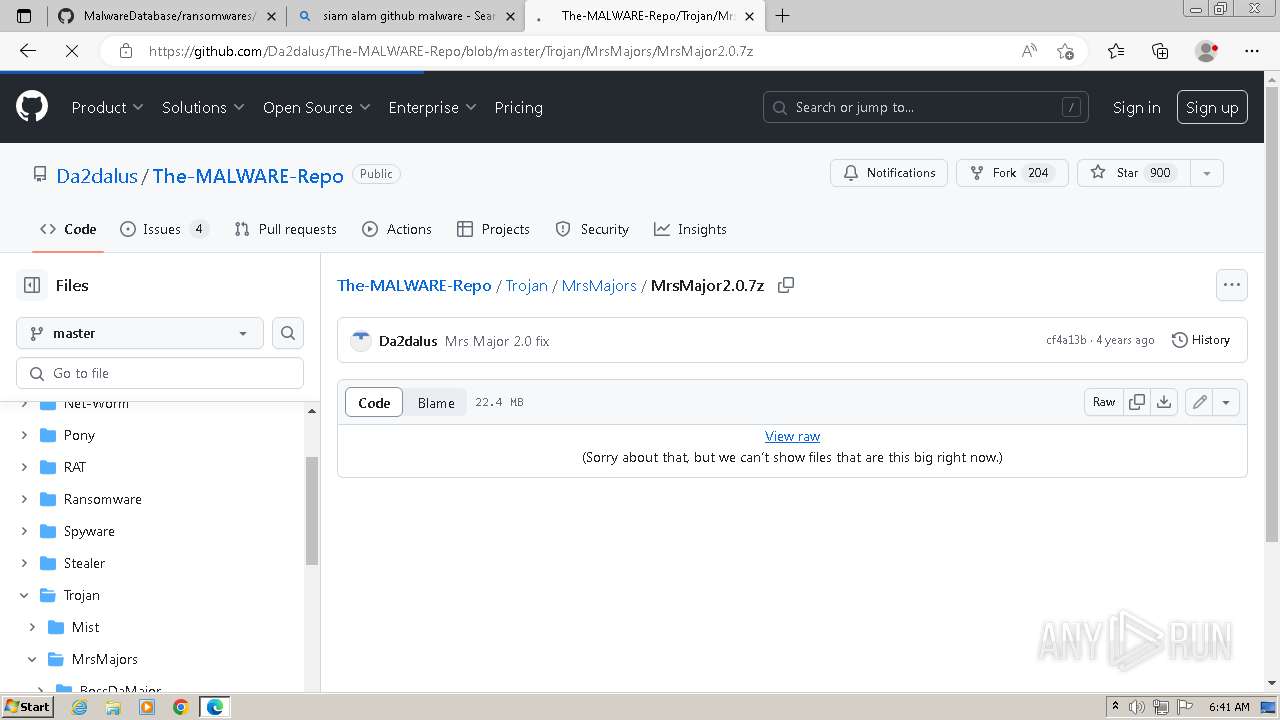The width and height of the screenshot is (1280, 720).
Task: Open browser Favorites list
Action: tap(1116, 51)
